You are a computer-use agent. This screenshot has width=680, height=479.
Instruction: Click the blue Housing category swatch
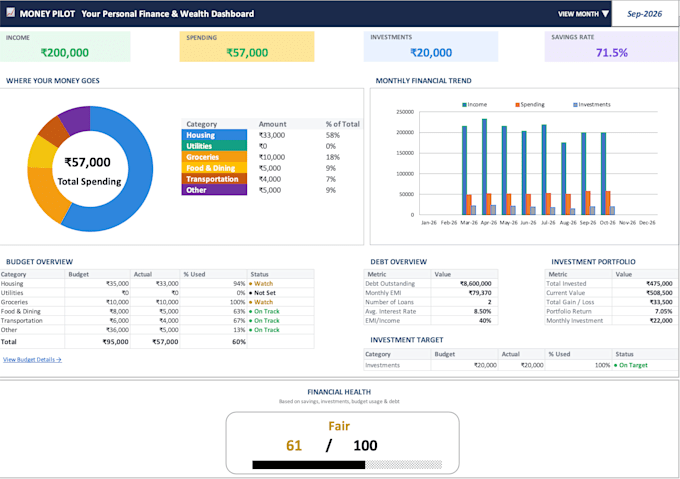click(214, 135)
